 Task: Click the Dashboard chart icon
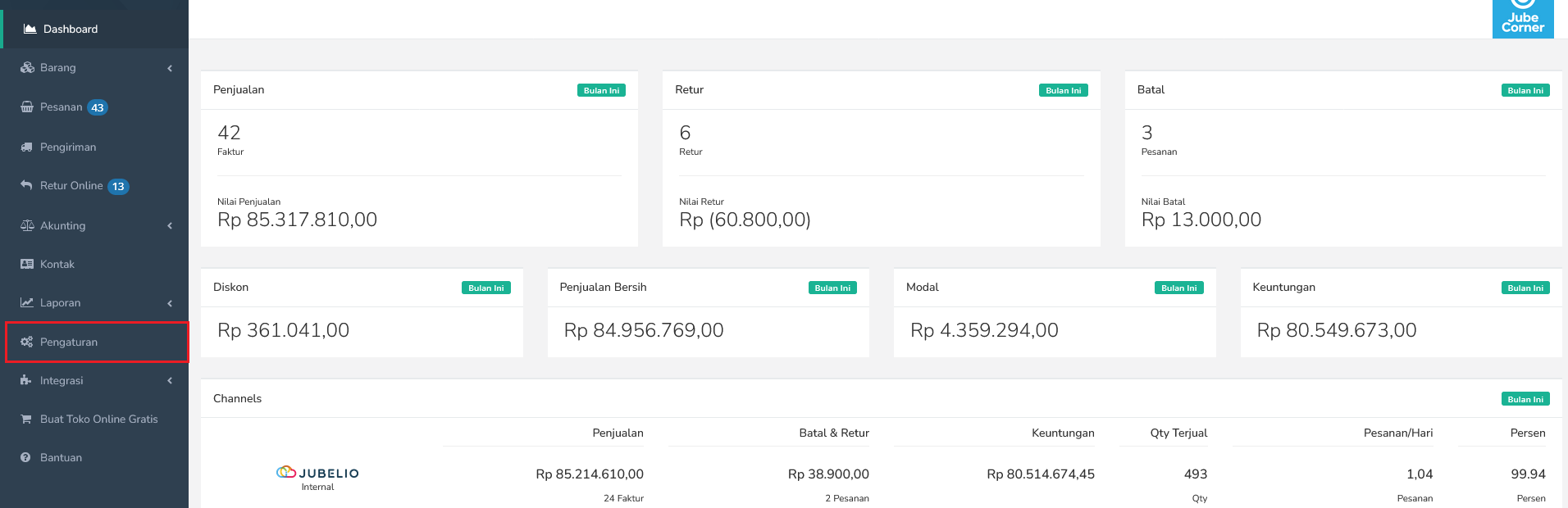pos(30,29)
